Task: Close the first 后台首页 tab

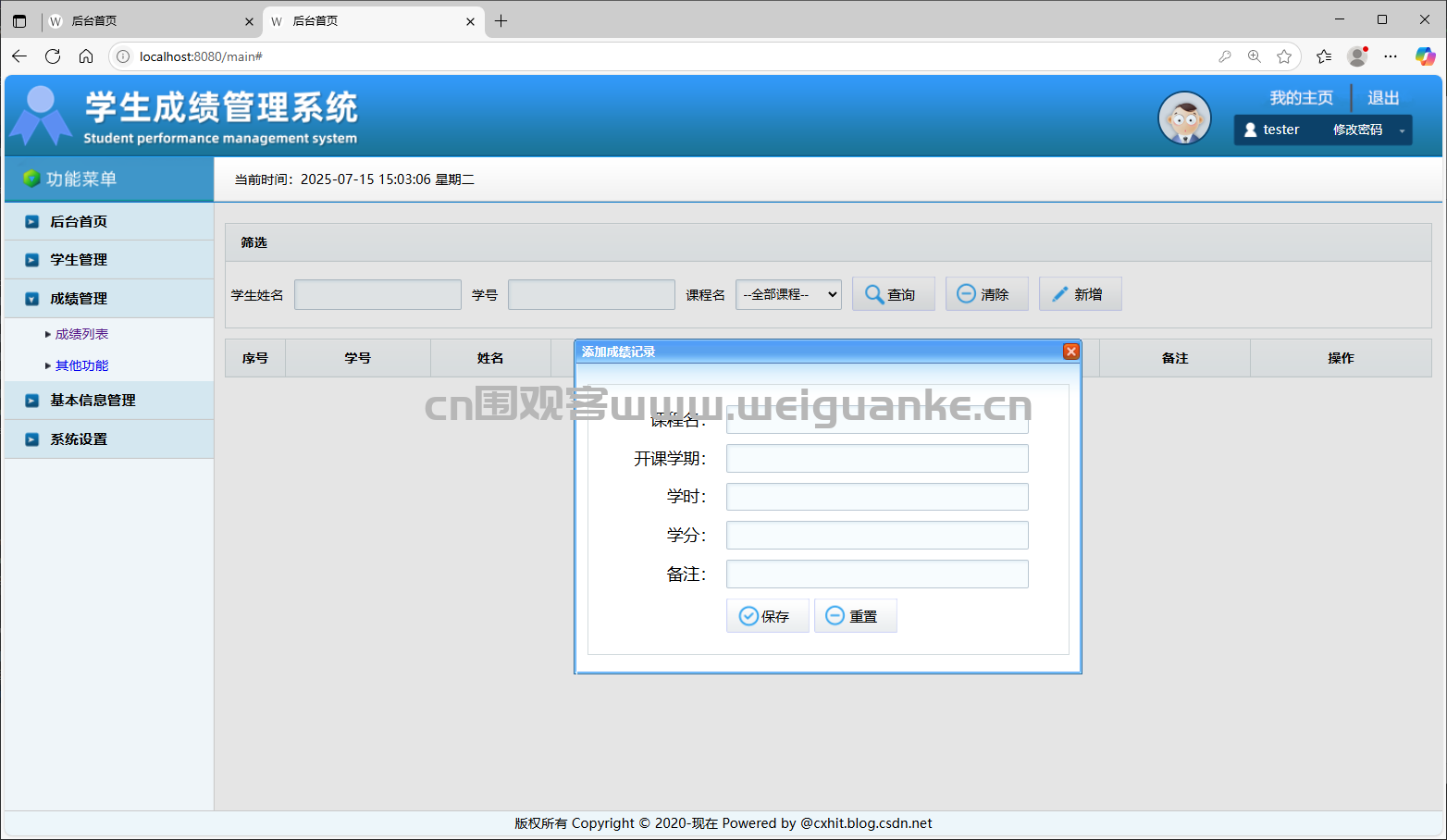Action: pos(249,21)
